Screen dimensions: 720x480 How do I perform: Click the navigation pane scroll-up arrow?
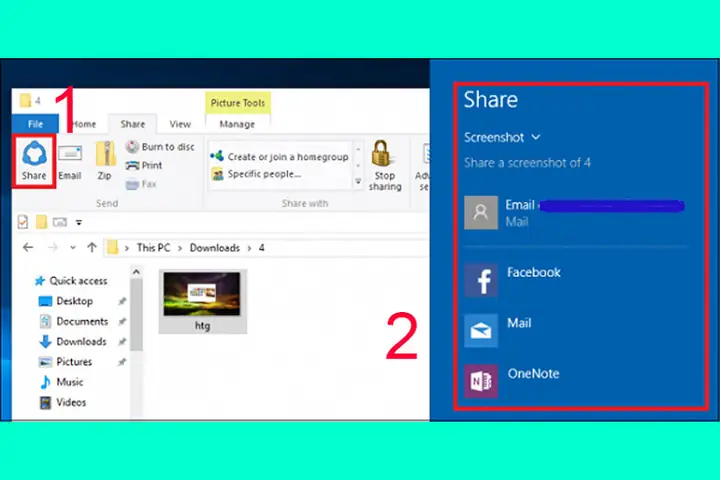click(136, 272)
